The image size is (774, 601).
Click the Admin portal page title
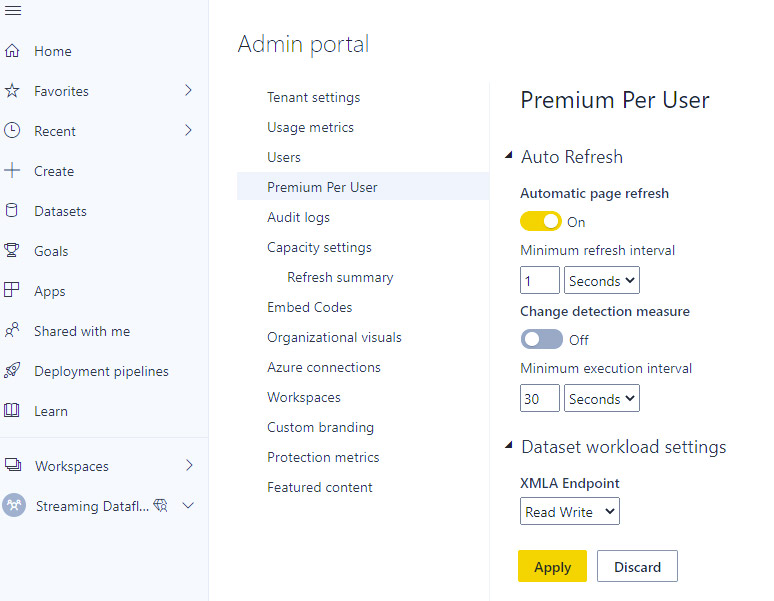303,44
